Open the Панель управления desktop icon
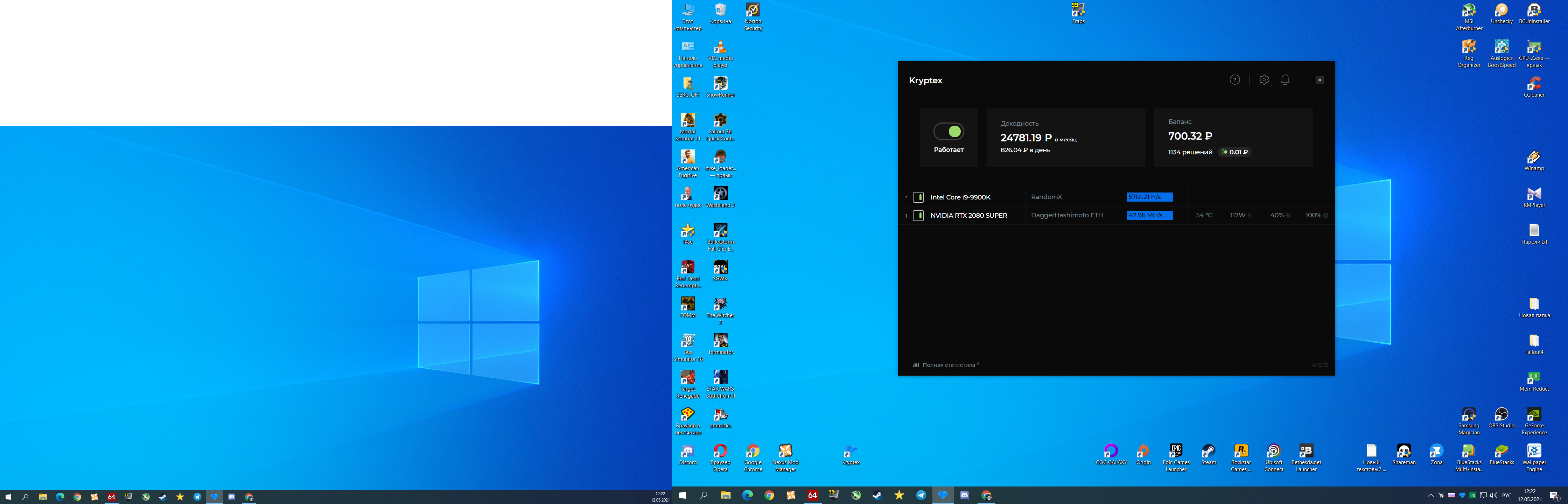Image resolution: width=1568 pixels, height=504 pixels. (x=688, y=54)
